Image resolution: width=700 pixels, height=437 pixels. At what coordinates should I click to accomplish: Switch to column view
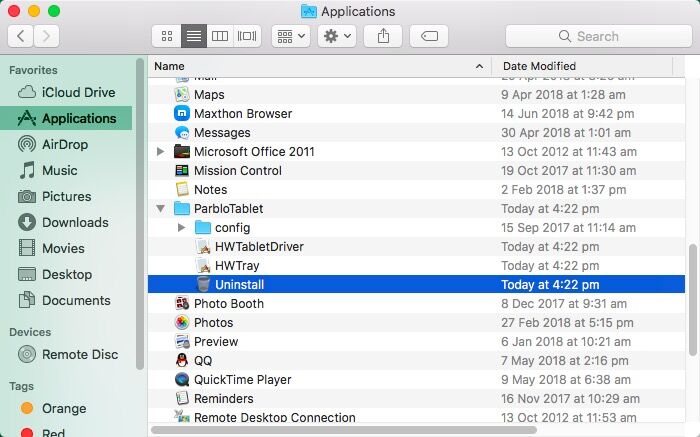(220, 36)
